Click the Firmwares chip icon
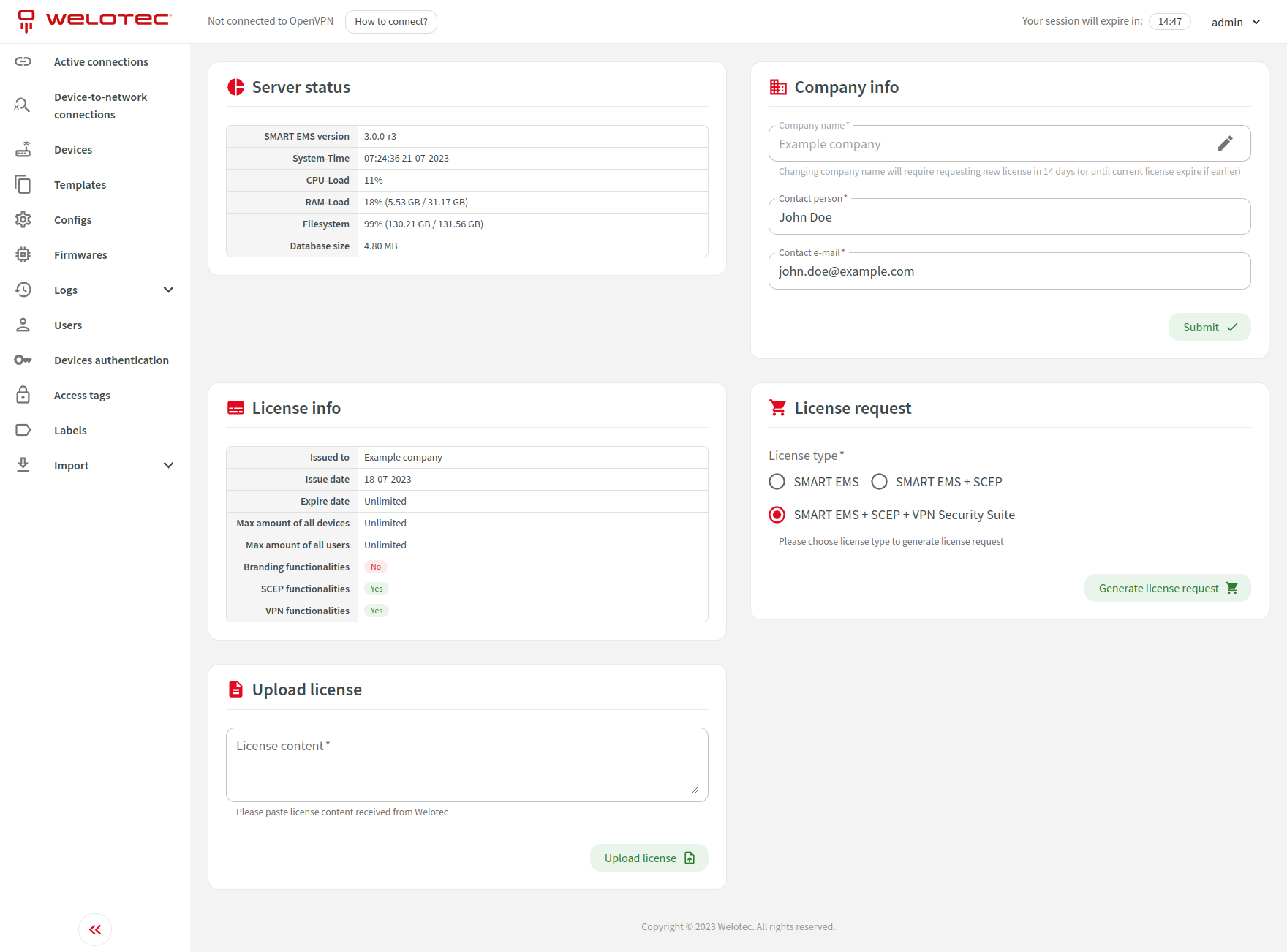The height and width of the screenshot is (952, 1287). [x=23, y=255]
